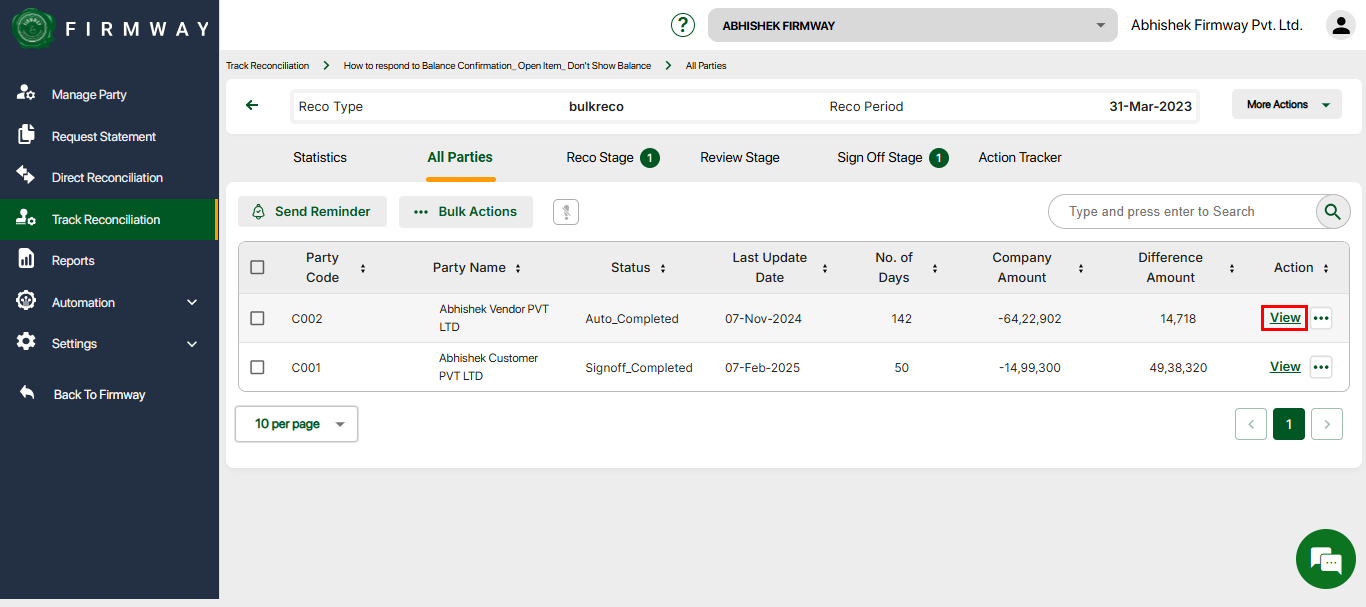
Task: Click the pin icon next to Bulk Actions
Action: point(566,212)
